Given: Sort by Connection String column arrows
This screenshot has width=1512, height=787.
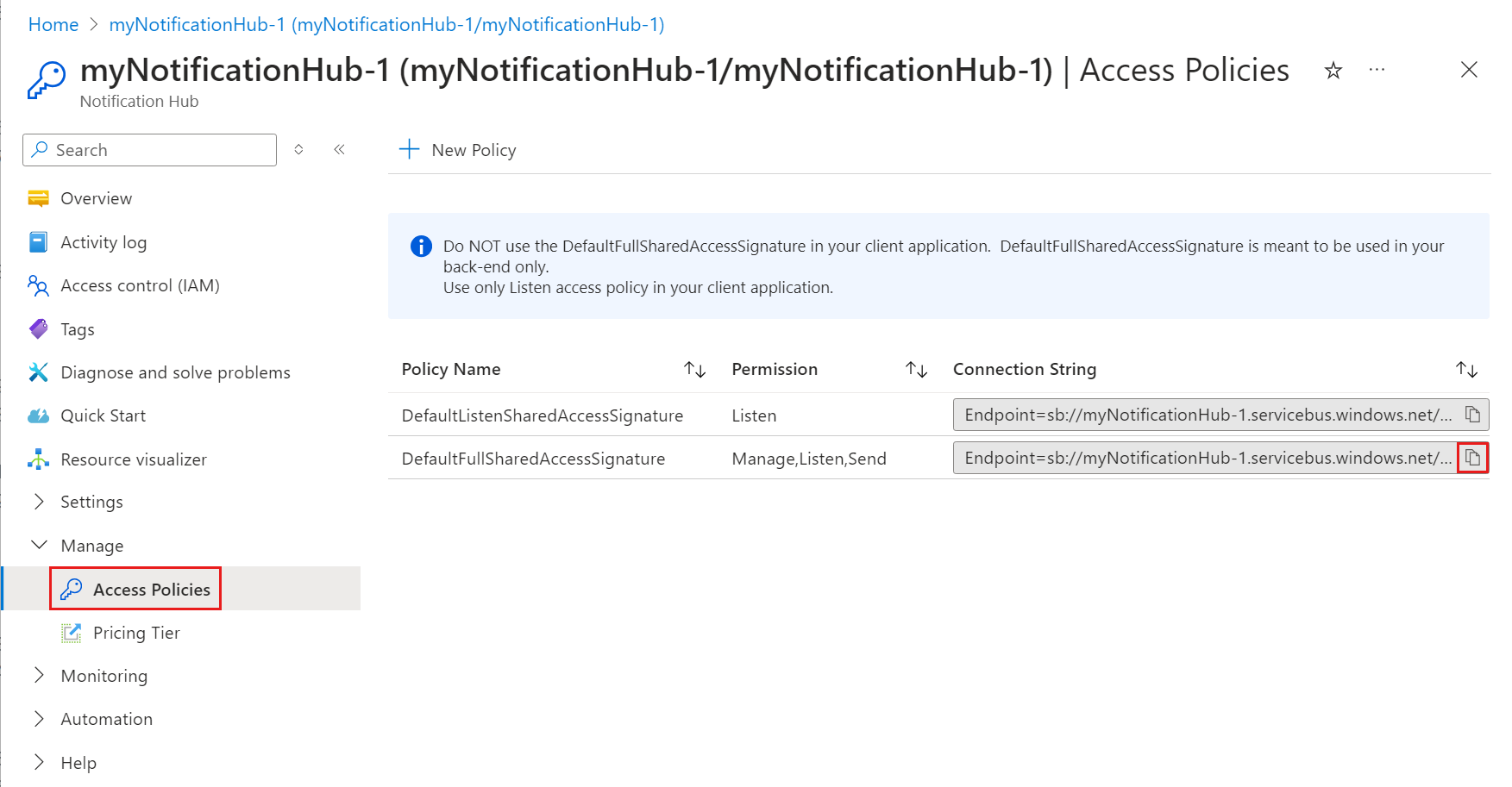Looking at the screenshot, I should point(1466,370).
